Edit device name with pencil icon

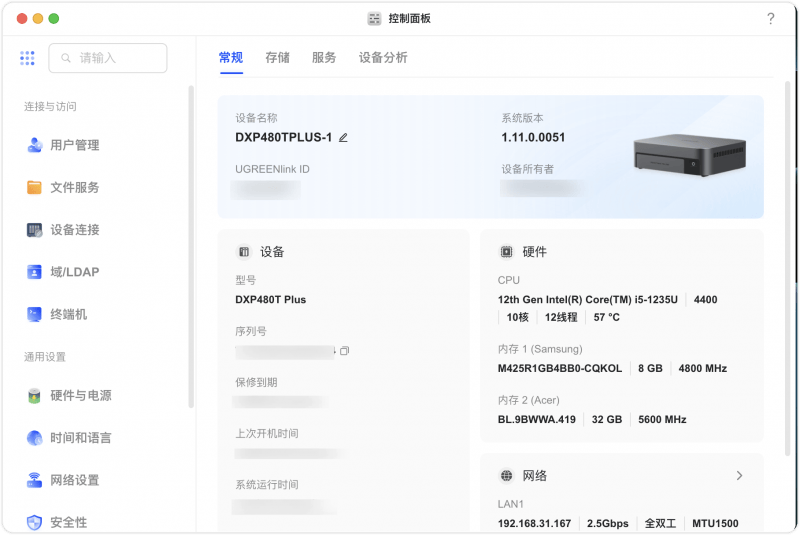343,138
